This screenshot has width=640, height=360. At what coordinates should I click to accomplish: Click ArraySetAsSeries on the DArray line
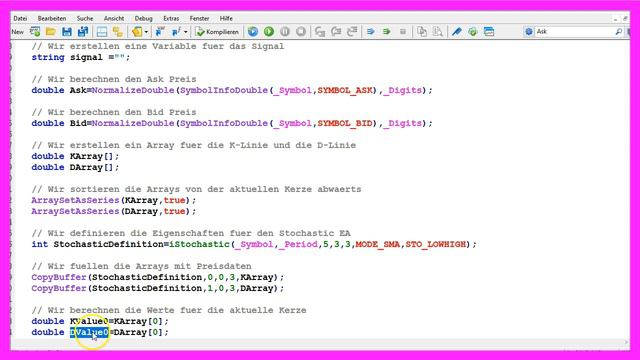pyautogui.click(x=75, y=211)
